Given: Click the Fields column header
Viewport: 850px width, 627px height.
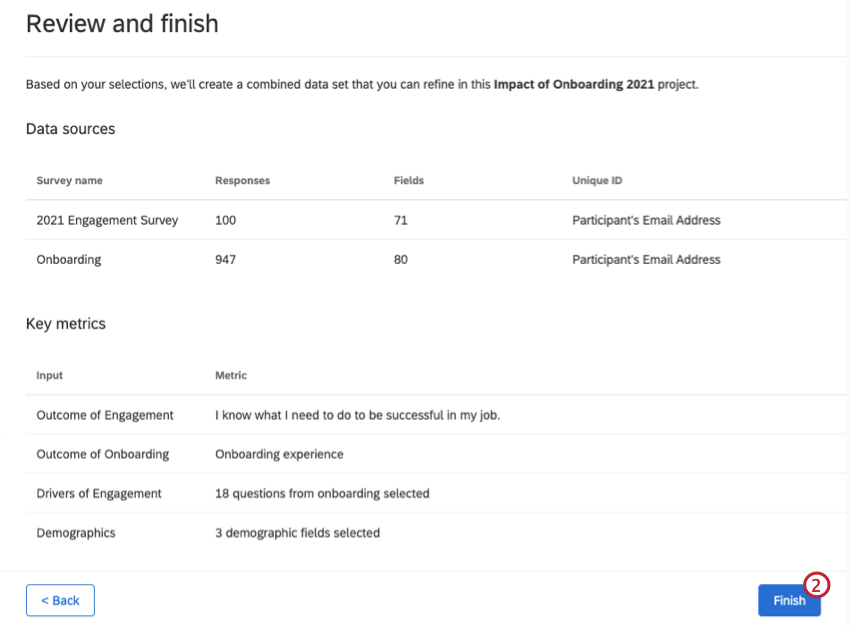Looking at the screenshot, I should click(408, 180).
